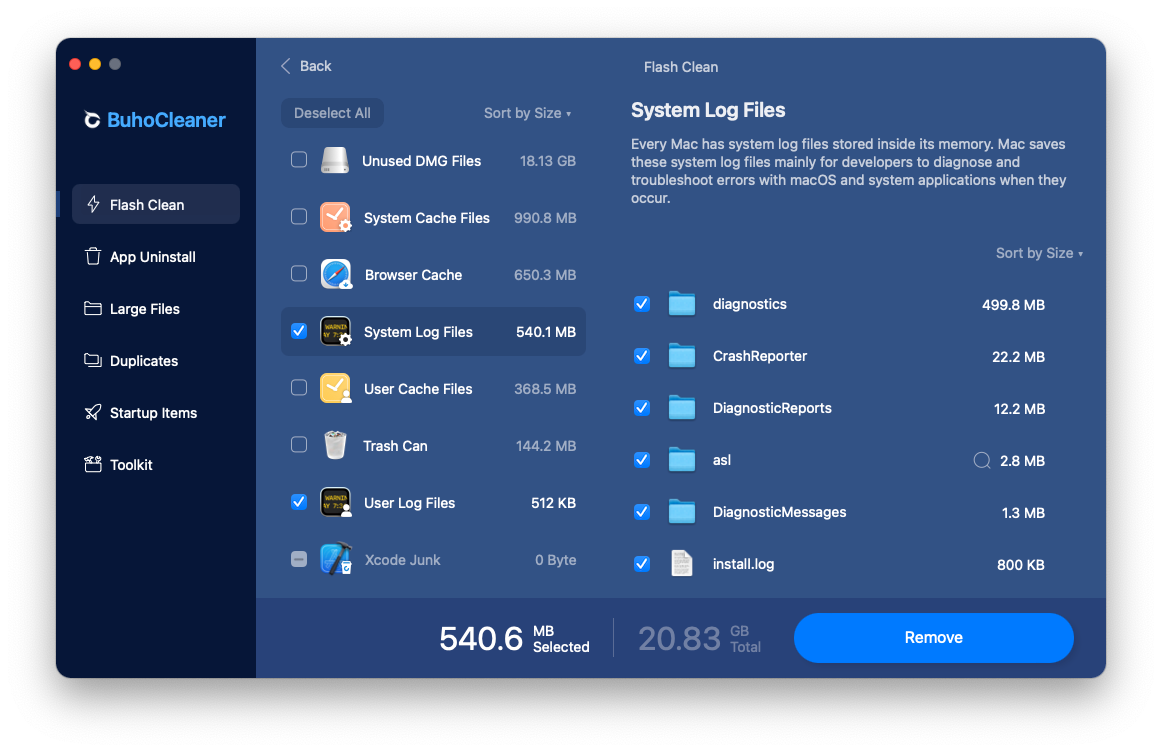Open Sort by Size dropdown above file list
Viewport: 1162px width, 752px height.
(x=1039, y=253)
